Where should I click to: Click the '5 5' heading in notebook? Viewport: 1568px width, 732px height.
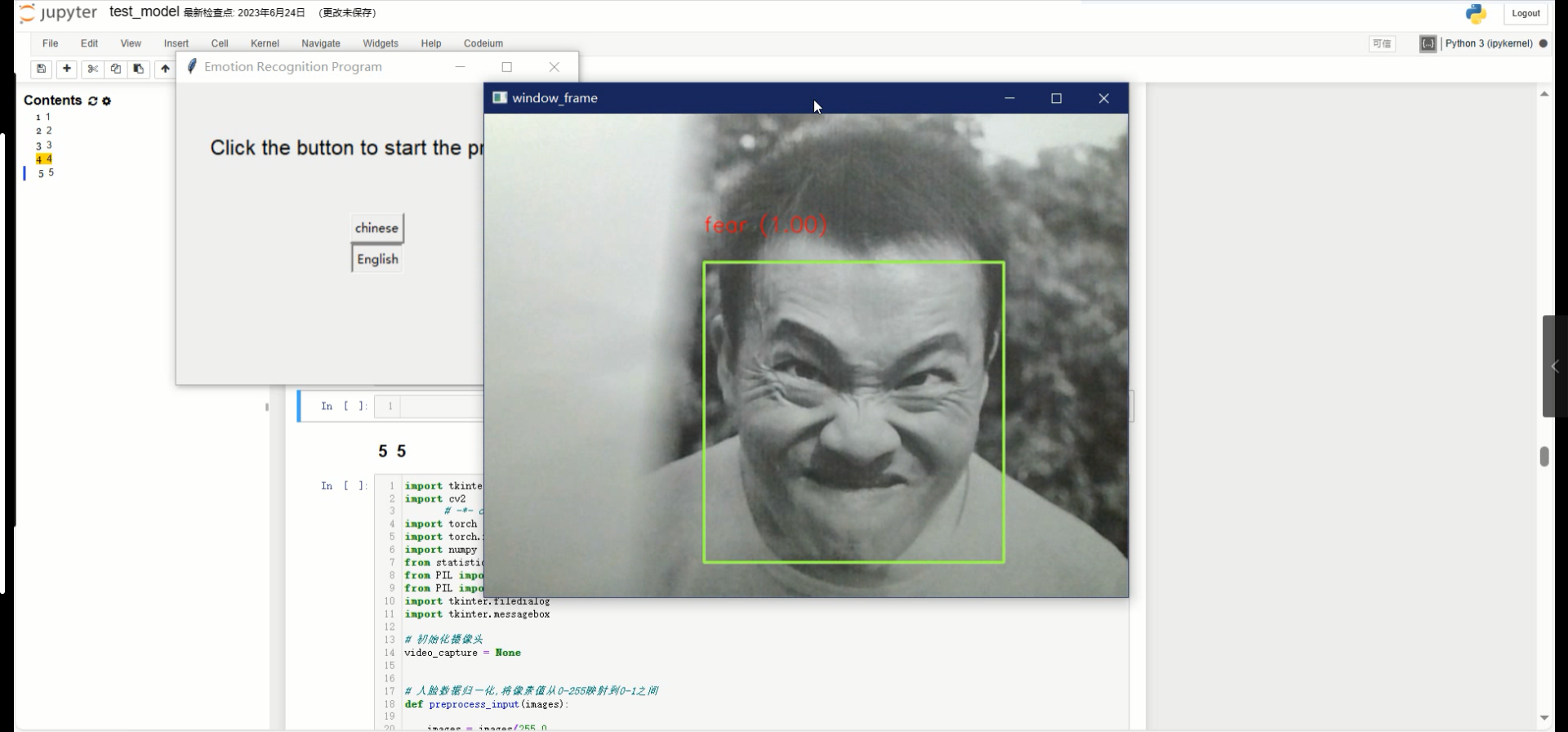coord(392,451)
